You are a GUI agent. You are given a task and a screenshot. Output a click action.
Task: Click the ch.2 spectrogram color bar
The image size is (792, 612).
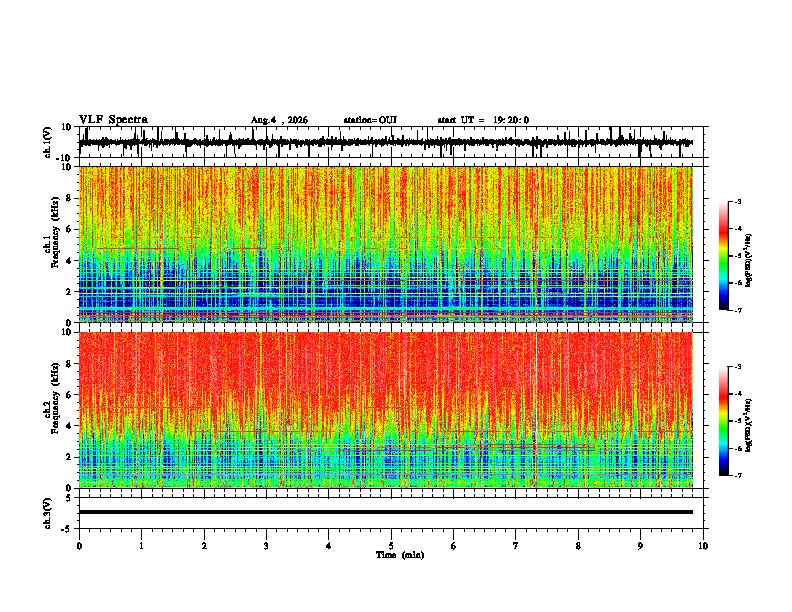(x=724, y=421)
